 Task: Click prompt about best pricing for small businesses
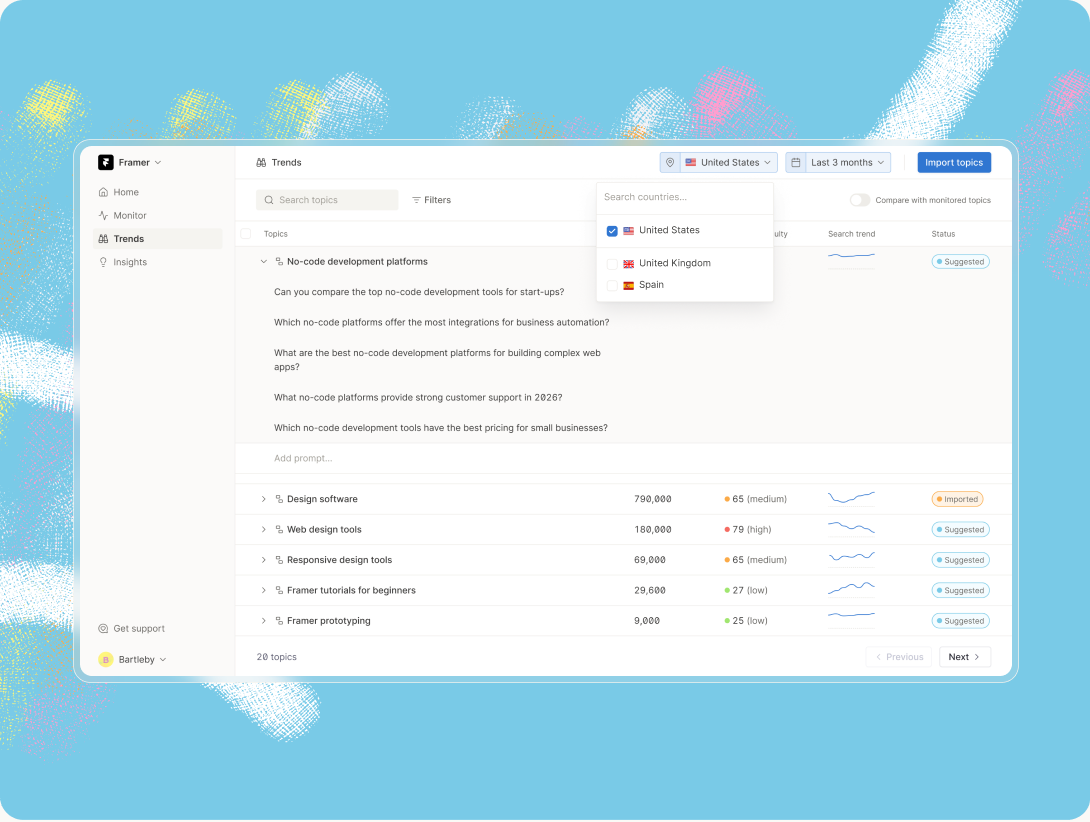click(441, 428)
